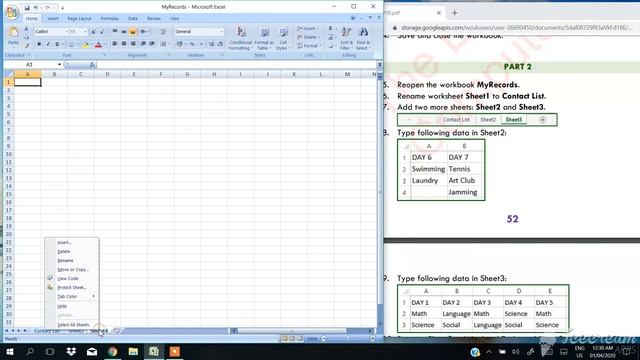Viewport: 640px width, 360px height.
Task: Open the Data ribbon tab
Action: (133, 19)
